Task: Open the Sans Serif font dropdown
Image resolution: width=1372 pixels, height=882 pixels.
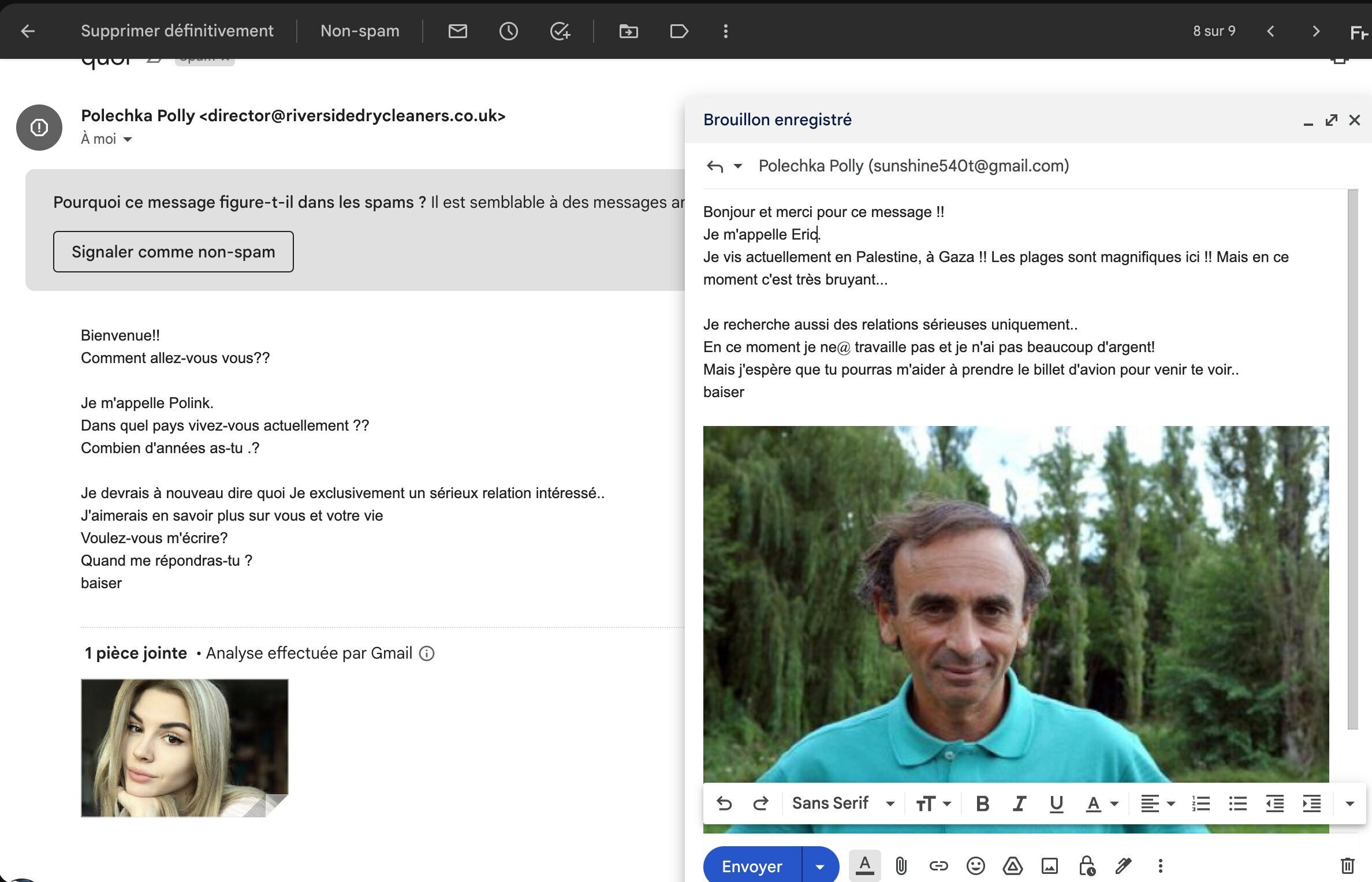Action: [843, 803]
